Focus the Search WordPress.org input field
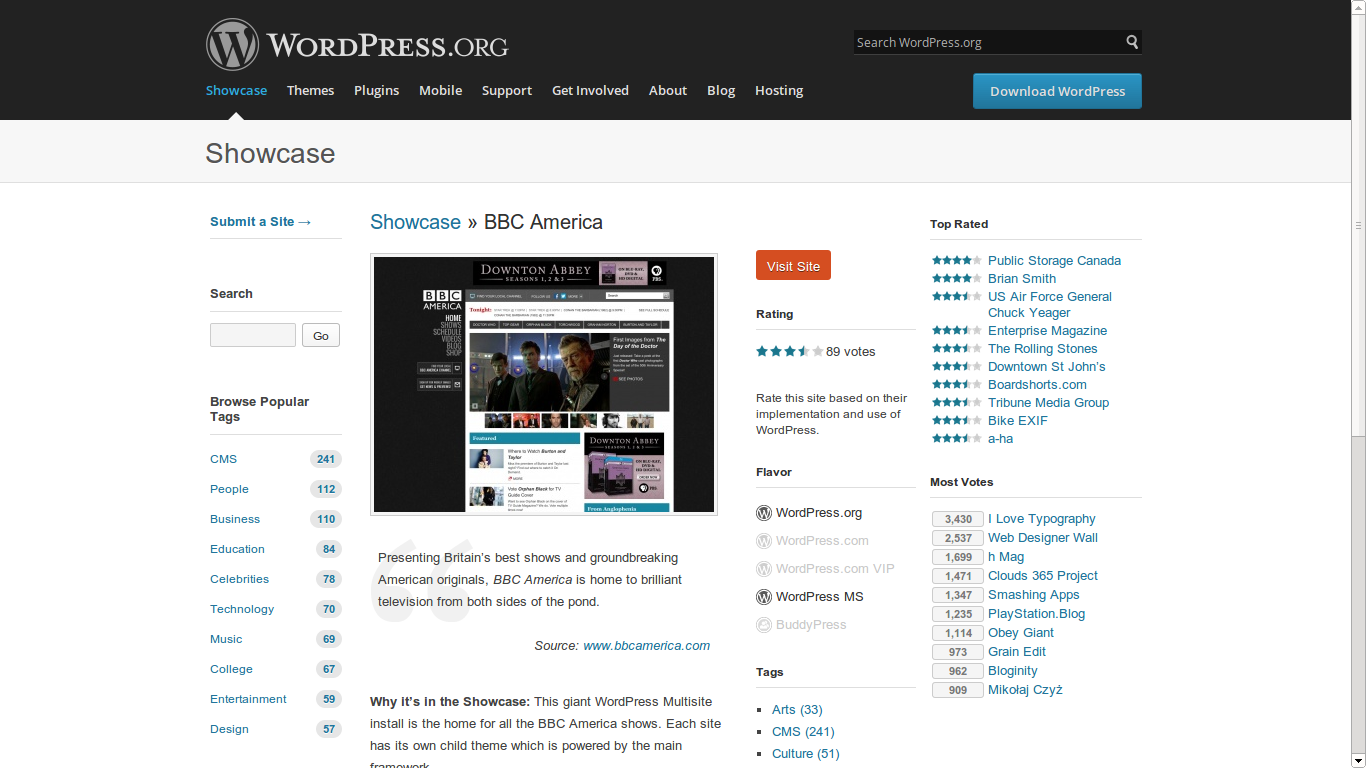Image resolution: width=1366 pixels, height=768 pixels. point(988,42)
